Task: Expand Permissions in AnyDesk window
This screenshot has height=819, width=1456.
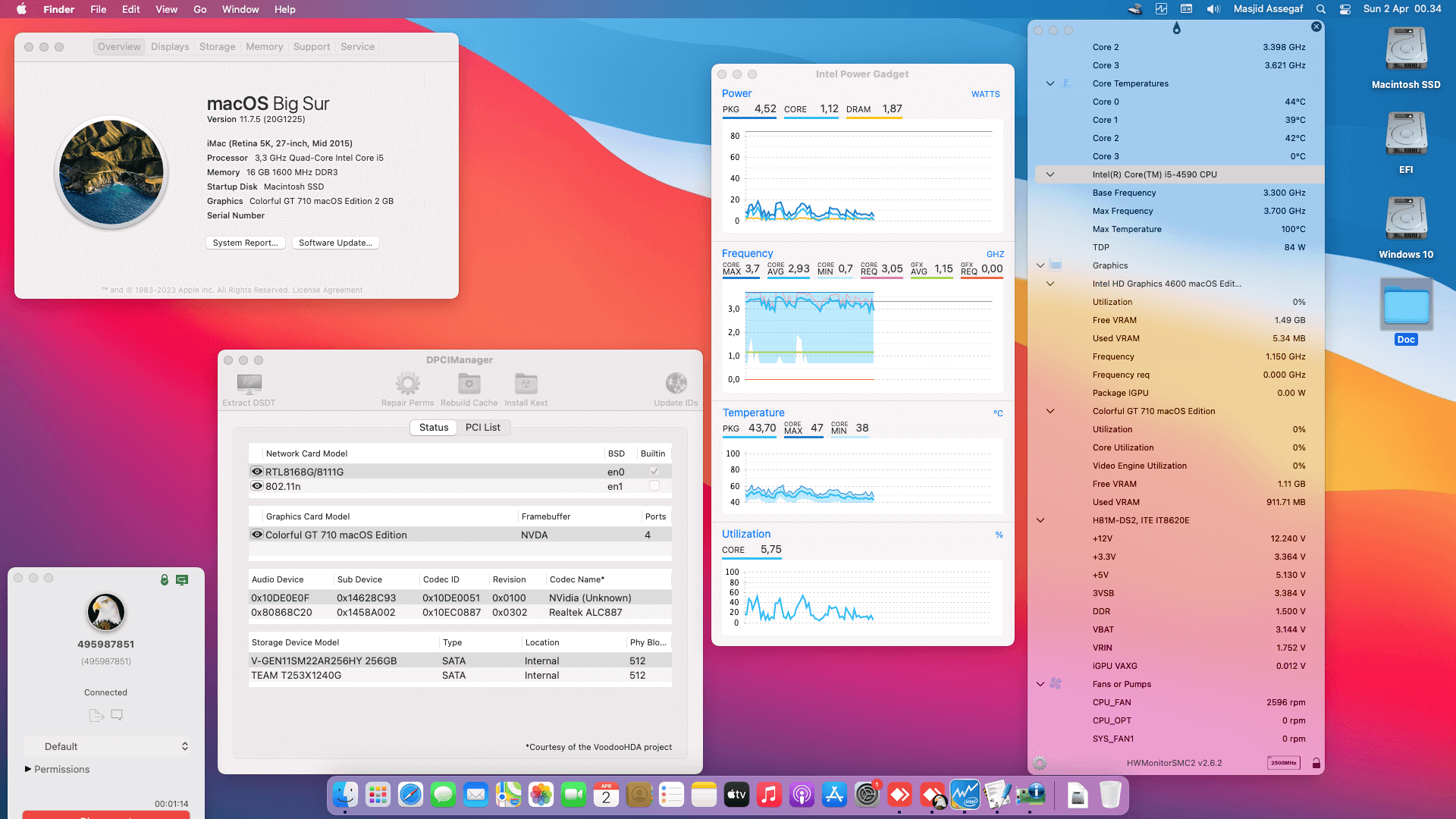Action: coord(28,769)
